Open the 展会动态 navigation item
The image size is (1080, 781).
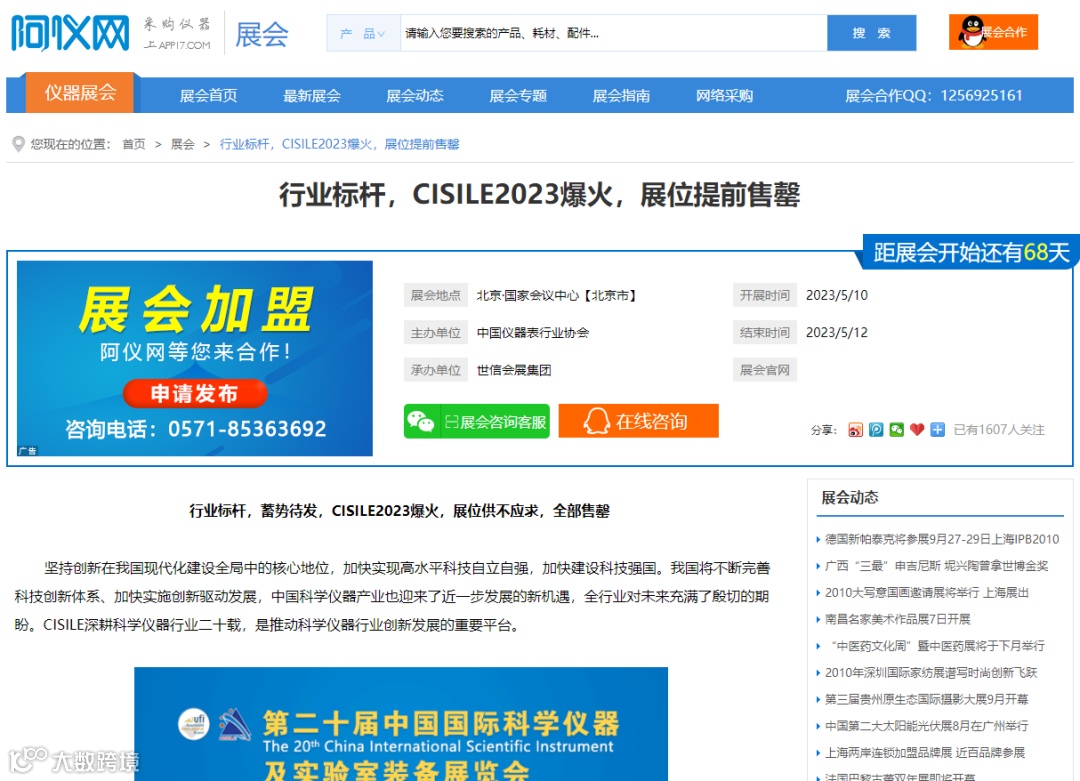[415, 96]
